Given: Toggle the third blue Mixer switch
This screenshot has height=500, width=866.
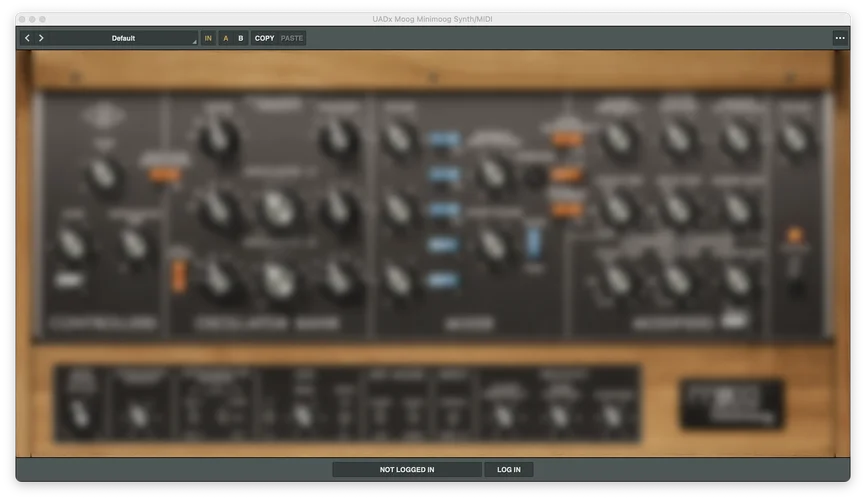Looking at the screenshot, I should click(444, 209).
